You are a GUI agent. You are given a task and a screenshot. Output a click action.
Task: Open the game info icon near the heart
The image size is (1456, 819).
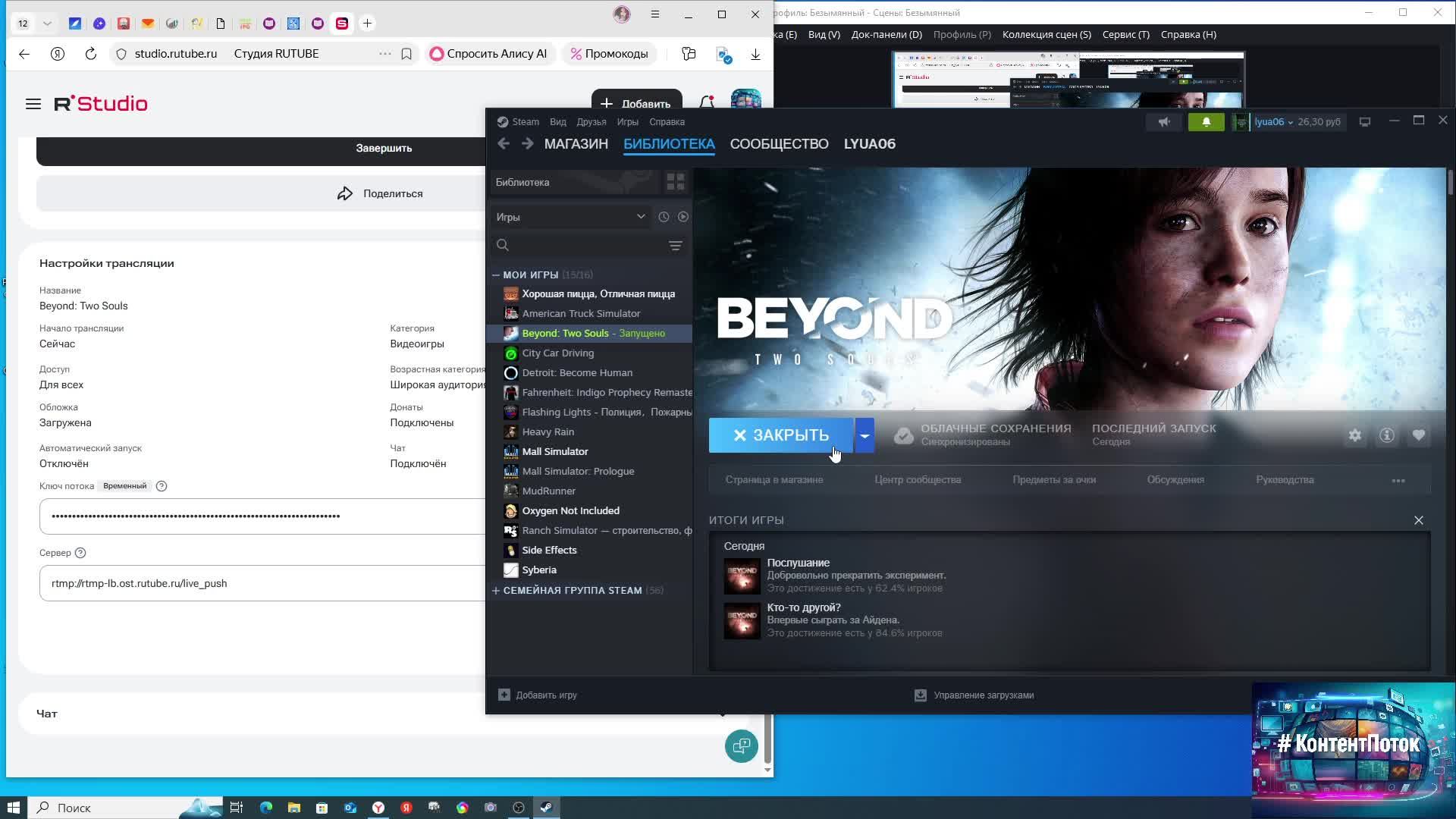(x=1387, y=435)
